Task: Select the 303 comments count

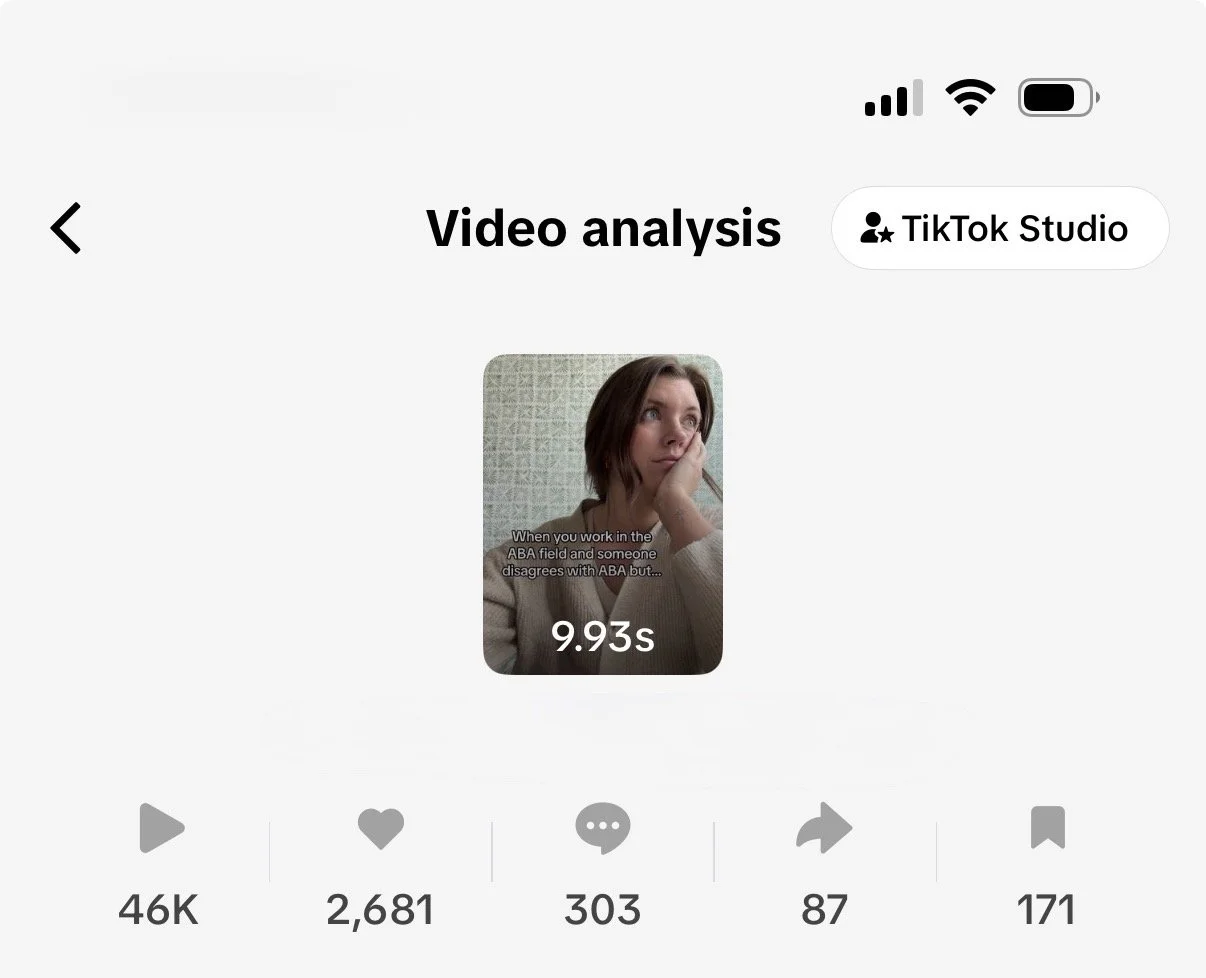Action: 603,910
